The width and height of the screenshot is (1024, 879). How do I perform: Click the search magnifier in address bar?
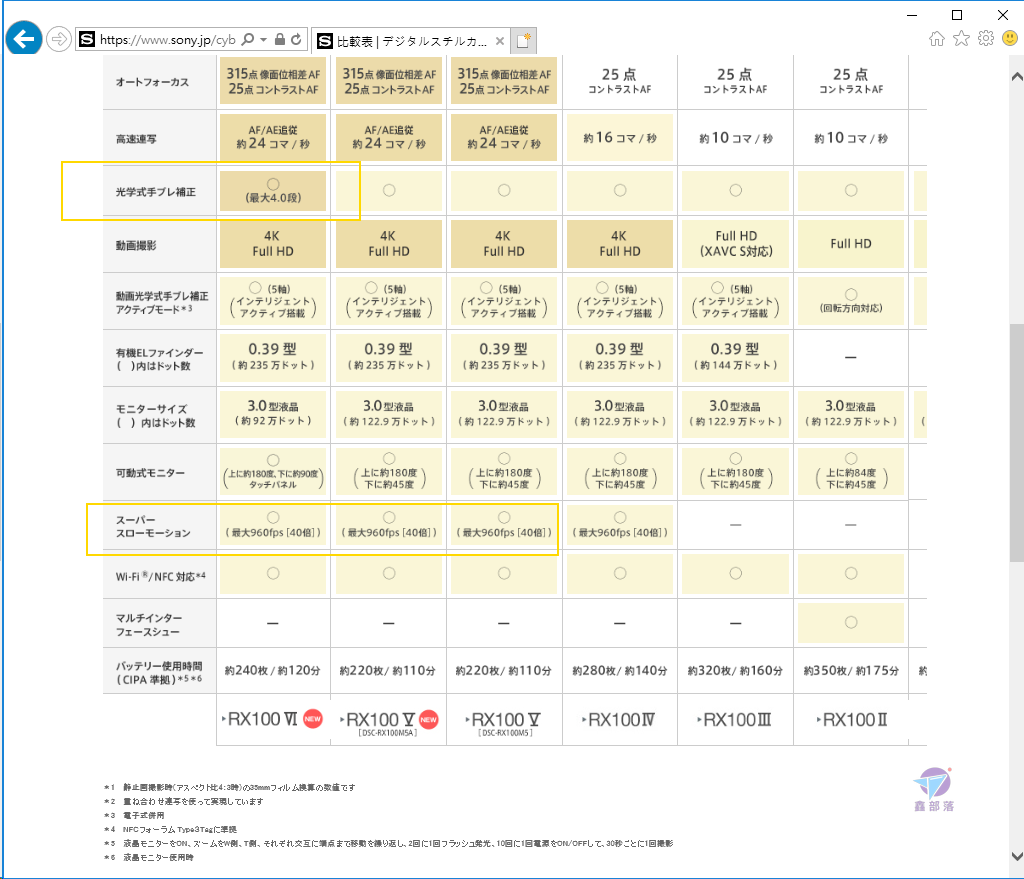point(248,40)
